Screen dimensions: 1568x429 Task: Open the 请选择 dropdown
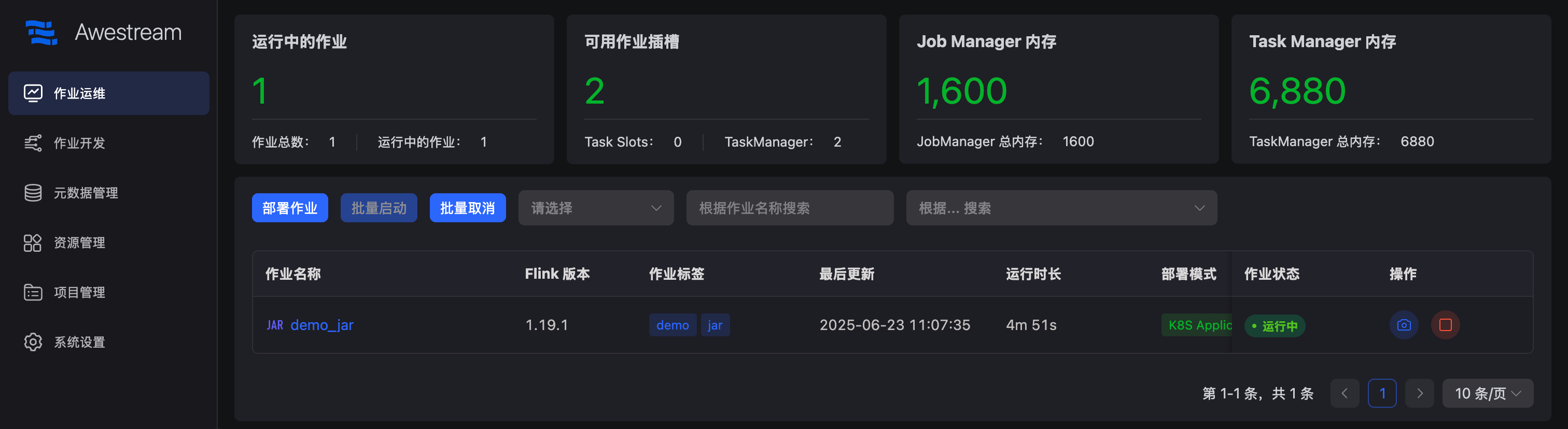(595, 208)
